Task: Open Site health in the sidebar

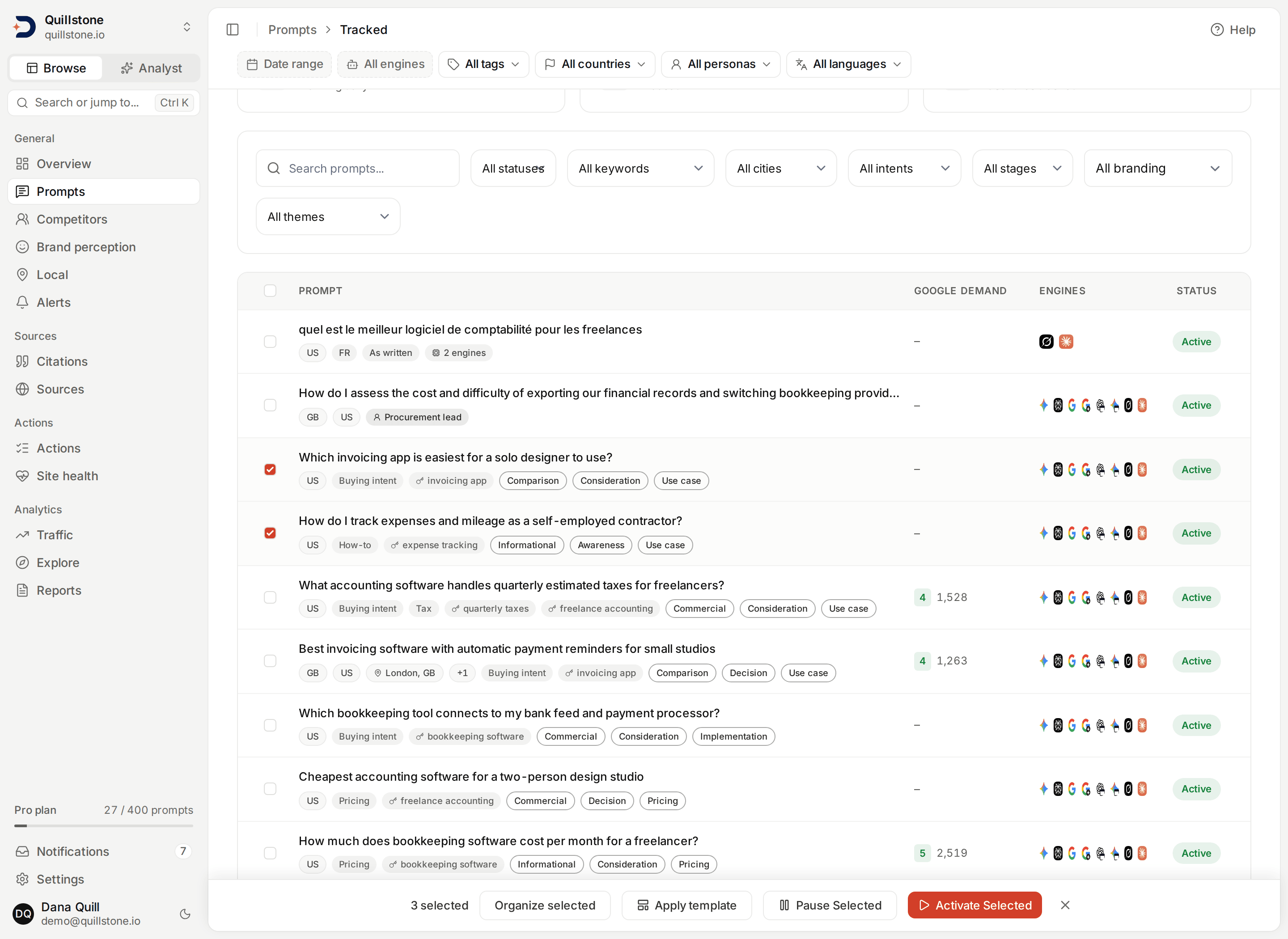Action: click(x=104, y=476)
